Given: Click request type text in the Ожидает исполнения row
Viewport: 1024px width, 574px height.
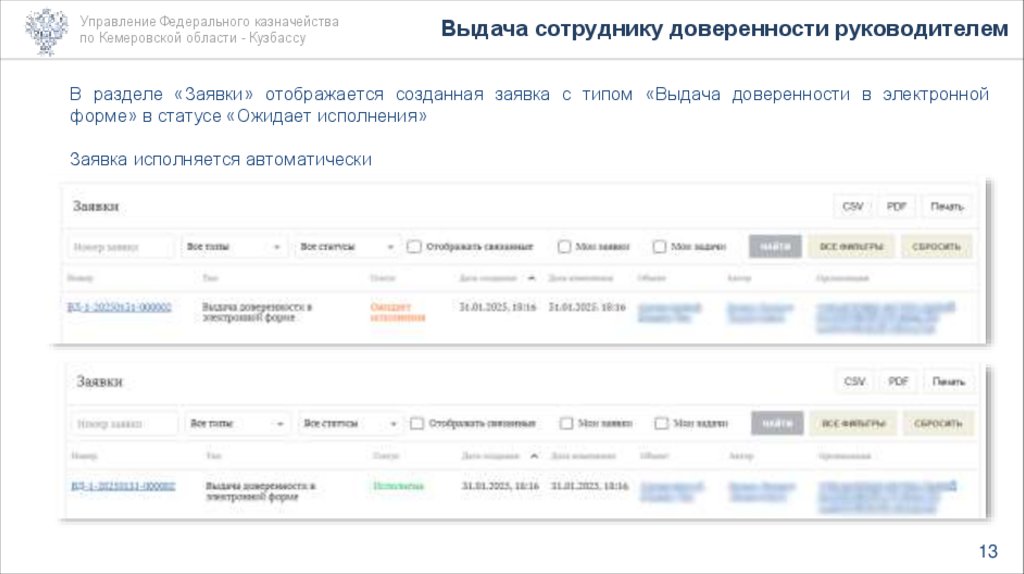Looking at the screenshot, I should coord(257,312).
